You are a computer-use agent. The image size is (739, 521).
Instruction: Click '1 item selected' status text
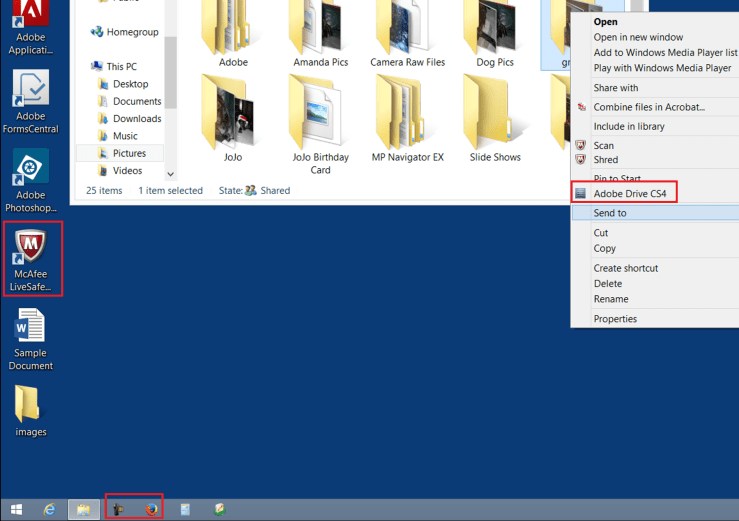[x=170, y=190]
